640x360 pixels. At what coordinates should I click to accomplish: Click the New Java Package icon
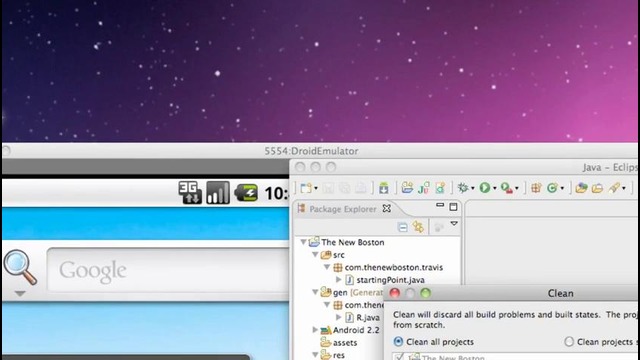536,188
